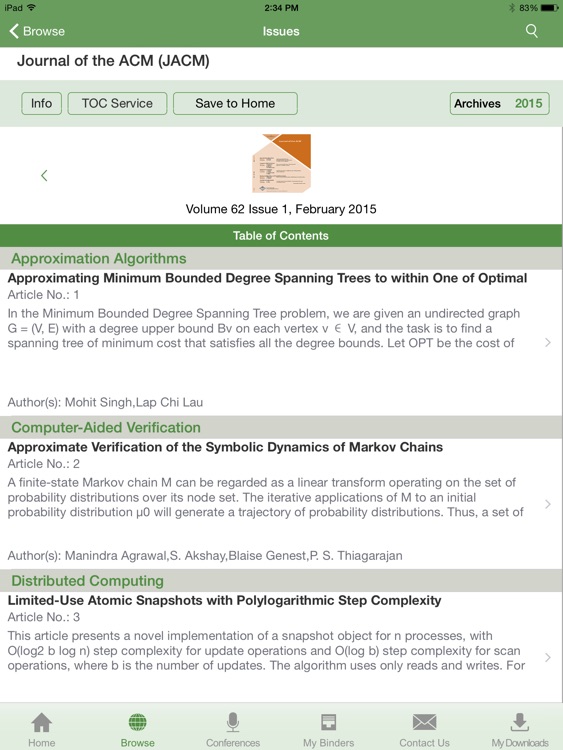Open Article No. 1 chevron
Image resolution: width=563 pixels, height=750 pixels.
pos(548,342)
